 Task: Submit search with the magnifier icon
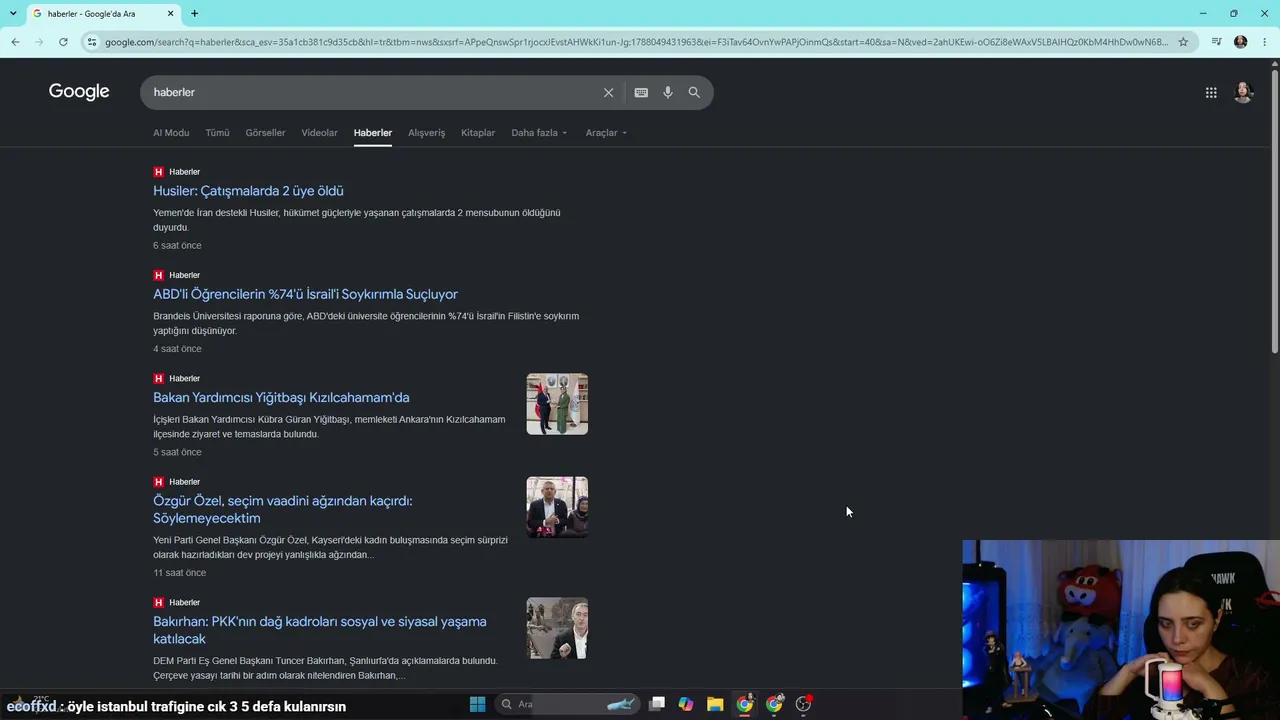[694, 92]
